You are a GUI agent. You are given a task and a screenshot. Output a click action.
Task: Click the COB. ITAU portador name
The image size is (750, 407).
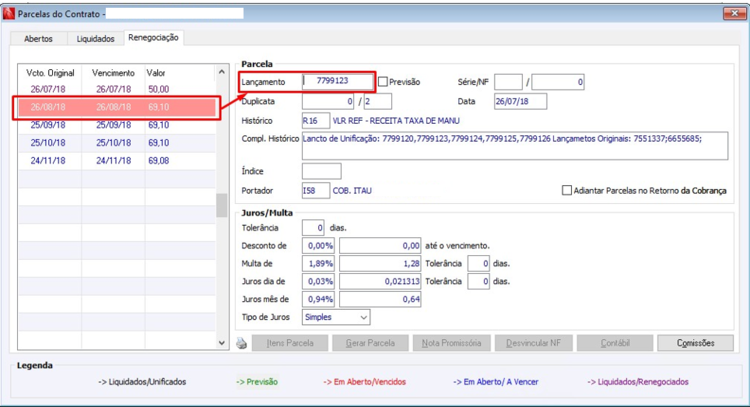pyautogui.click(x=352, y=190)
